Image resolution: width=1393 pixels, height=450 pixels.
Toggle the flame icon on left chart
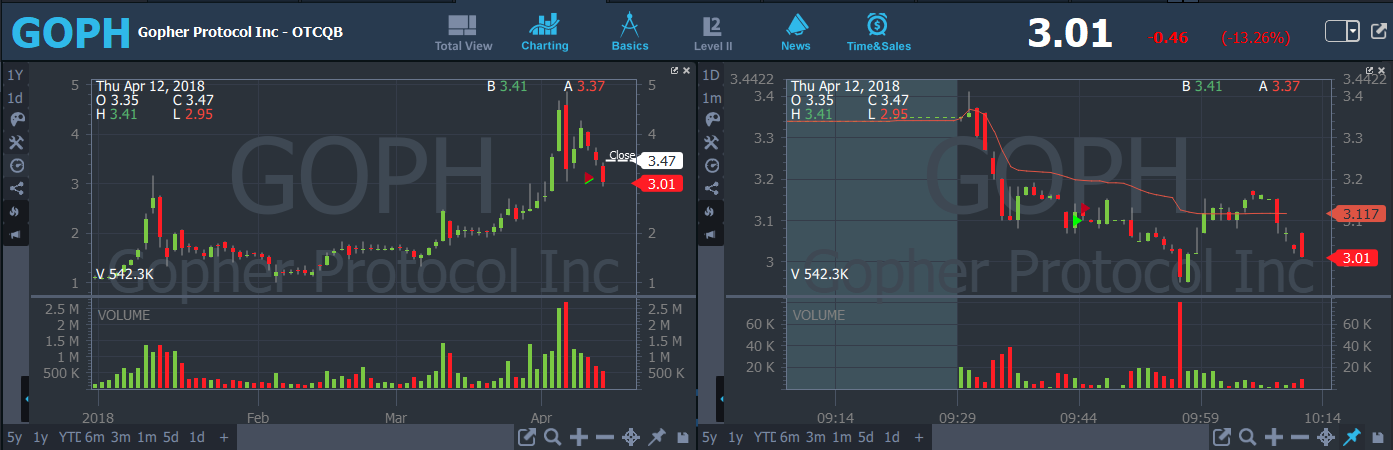tap(15, 211)
